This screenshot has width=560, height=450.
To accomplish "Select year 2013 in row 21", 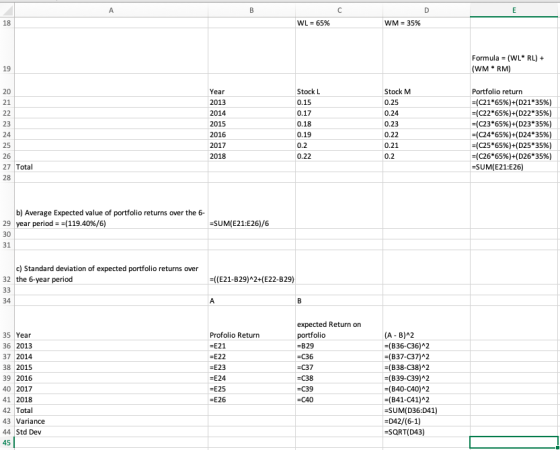I will [252, 102].
